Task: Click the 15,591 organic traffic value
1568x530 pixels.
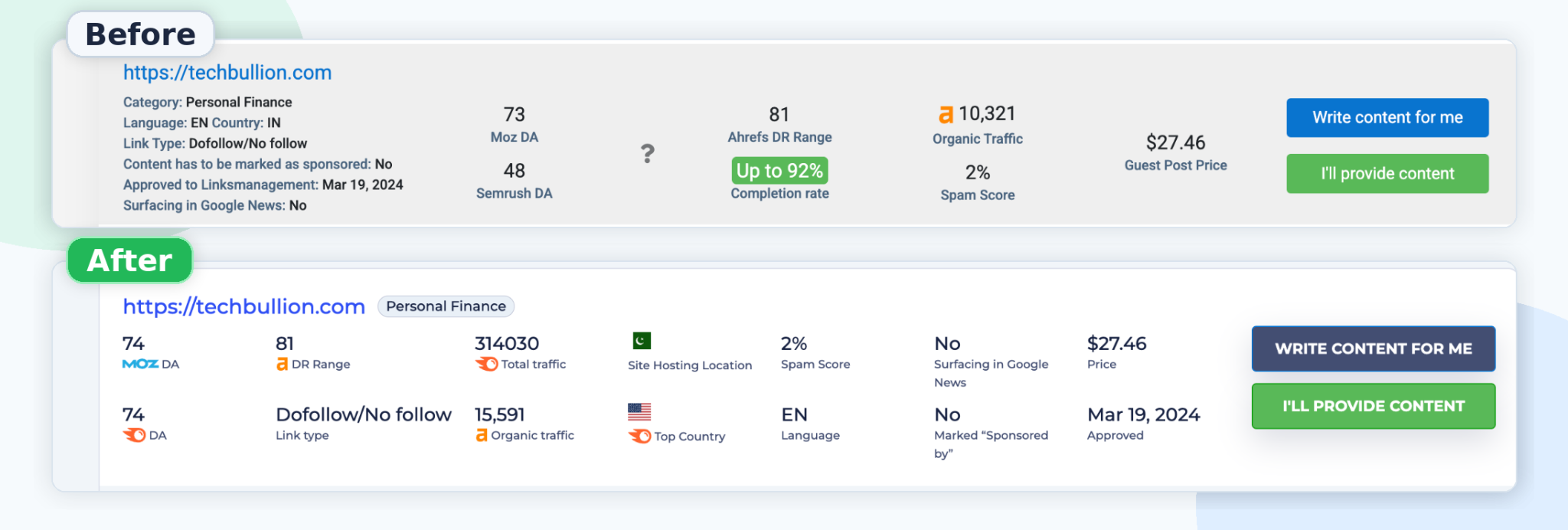Action: click(x=500, y=414)
